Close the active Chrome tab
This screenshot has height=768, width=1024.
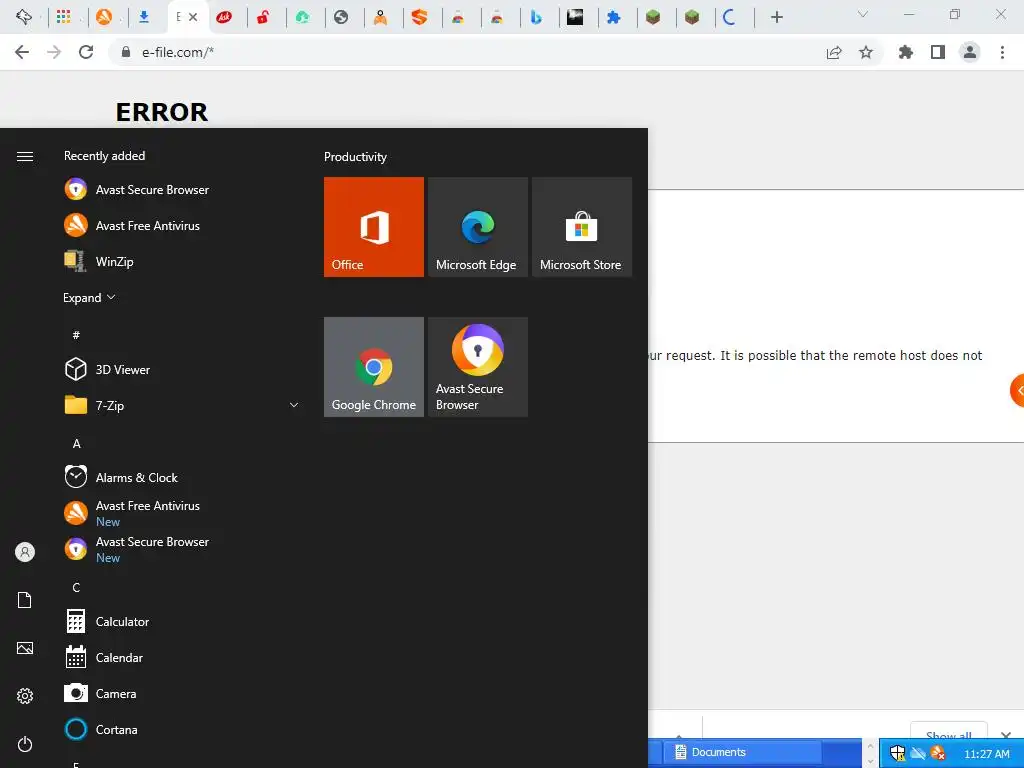(x=193, y=18)
